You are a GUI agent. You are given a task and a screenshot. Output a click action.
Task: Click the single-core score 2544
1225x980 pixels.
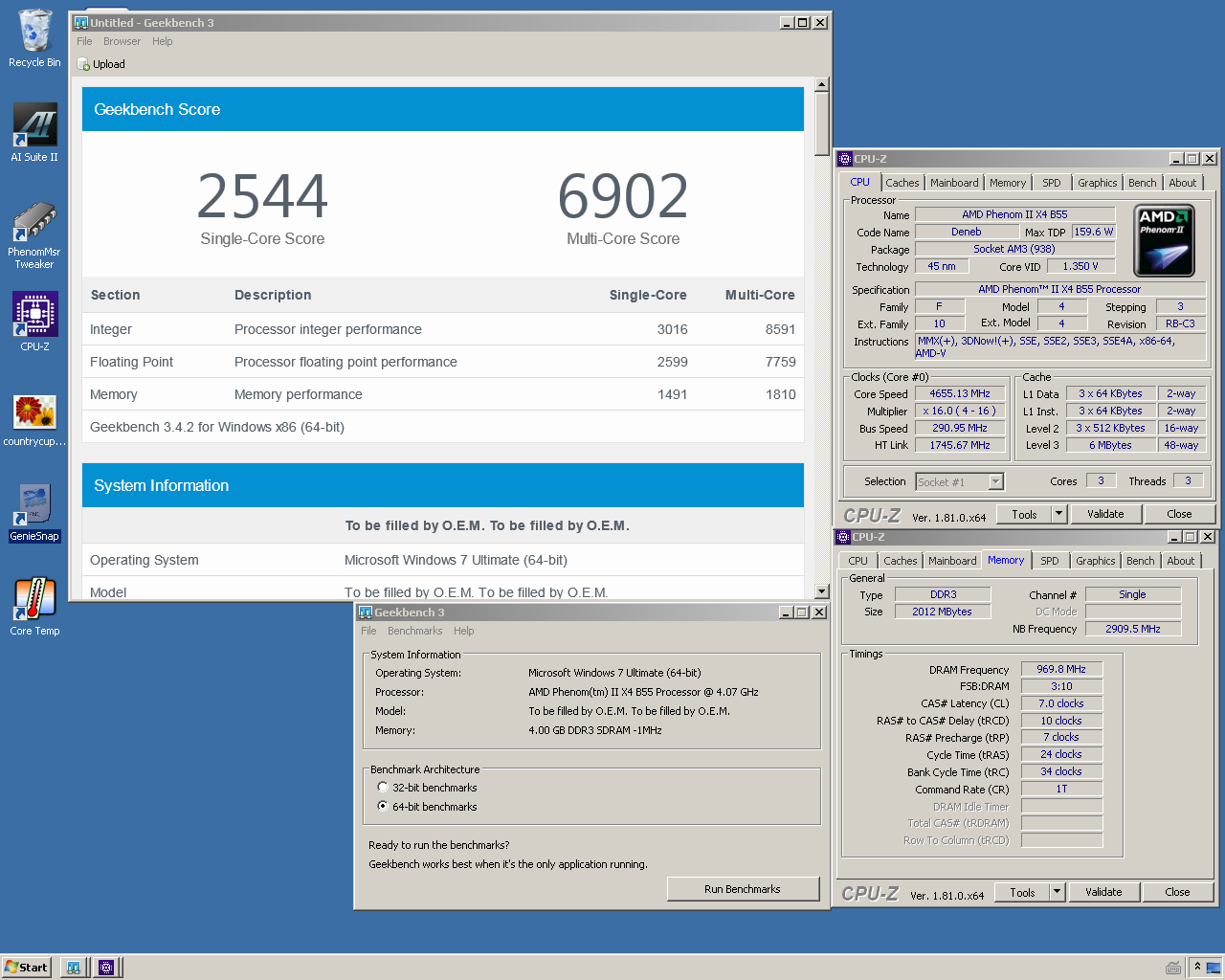coord(262,195)
